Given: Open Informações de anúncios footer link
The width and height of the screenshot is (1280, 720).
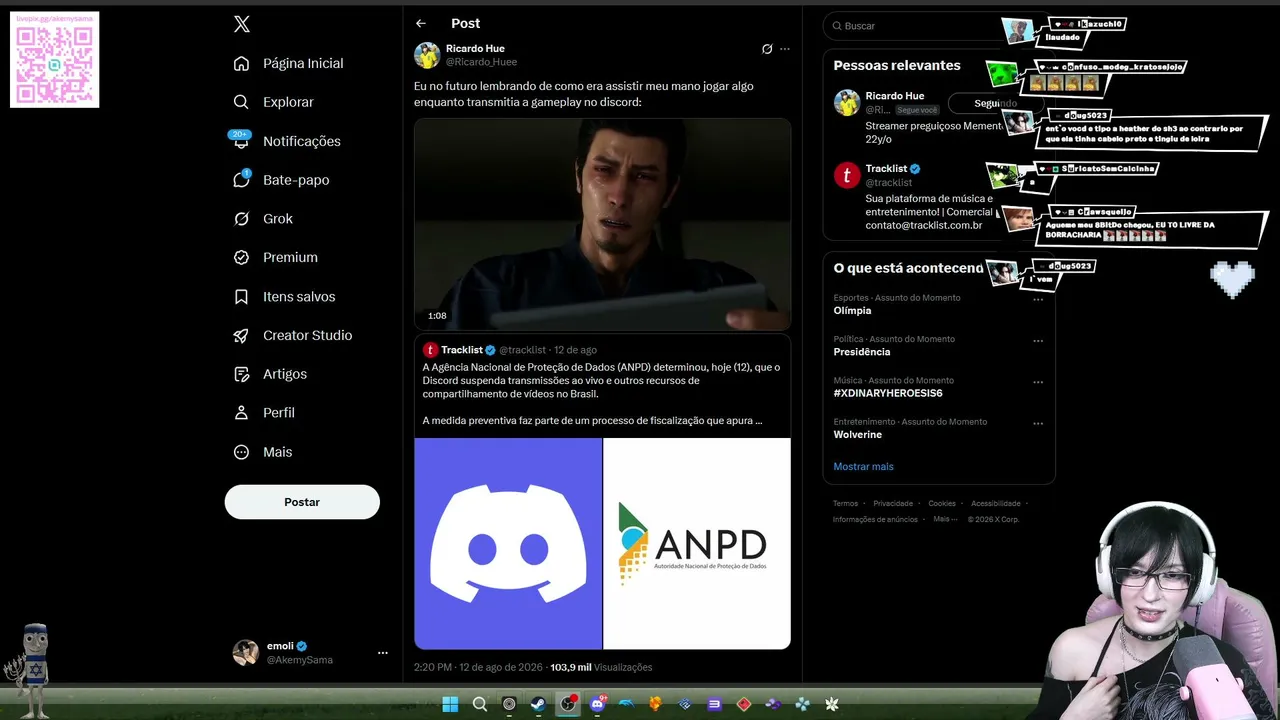Looking at the screenshot, I should coord(875,520).
